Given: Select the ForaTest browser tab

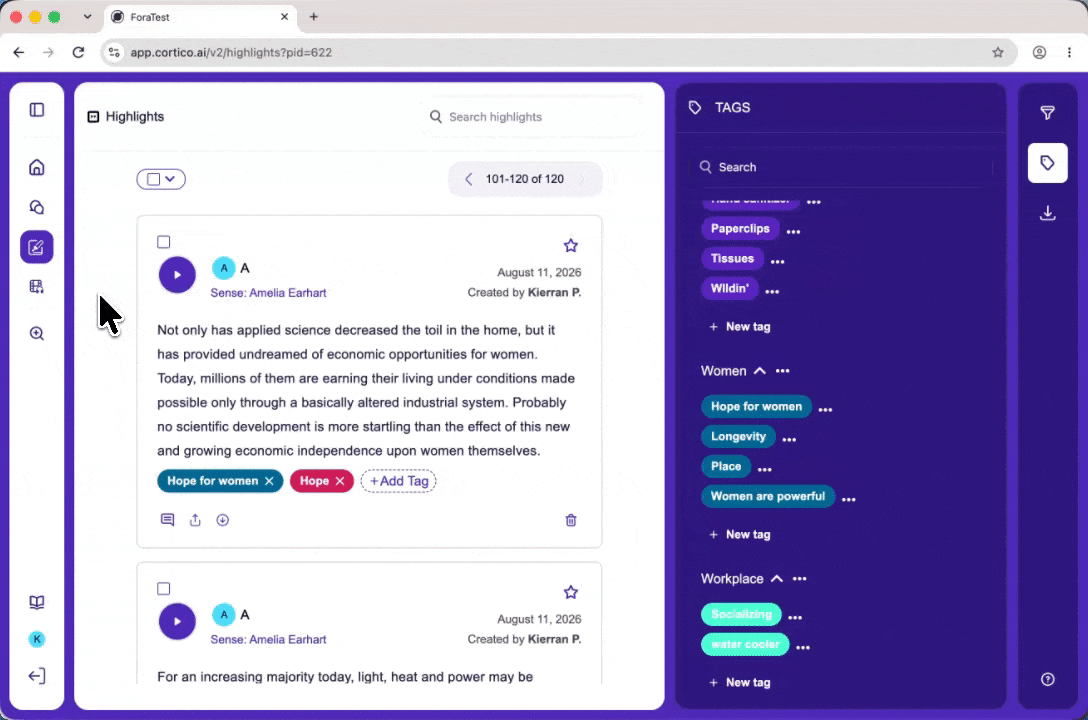Looking at the screenshot, I should 200,17.
